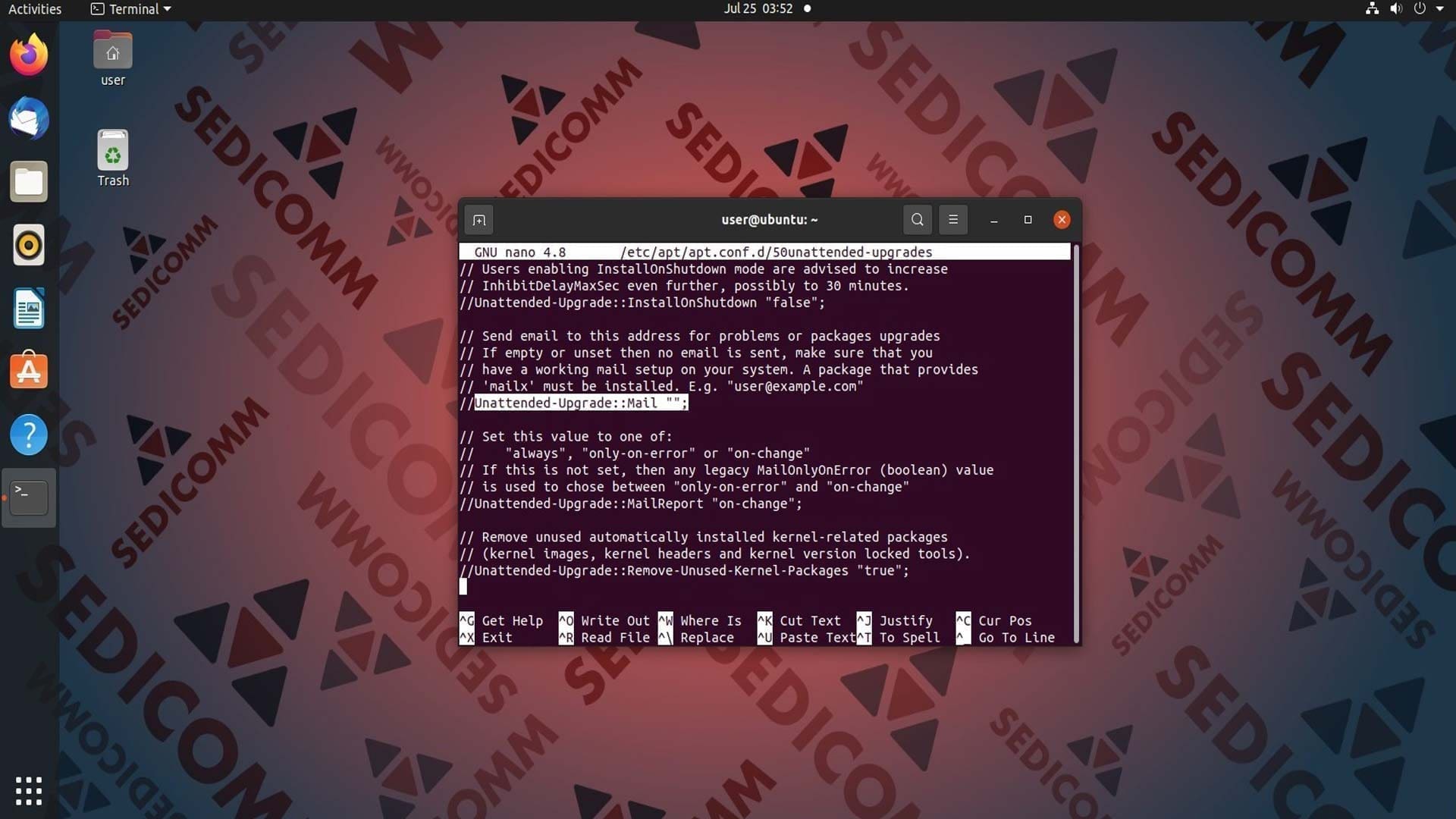The height and width of the screenshot is (819, 1456).
Task: Open LibreOffice Writer from the dock
Action: pyautogui.click(x=29, y=309)
